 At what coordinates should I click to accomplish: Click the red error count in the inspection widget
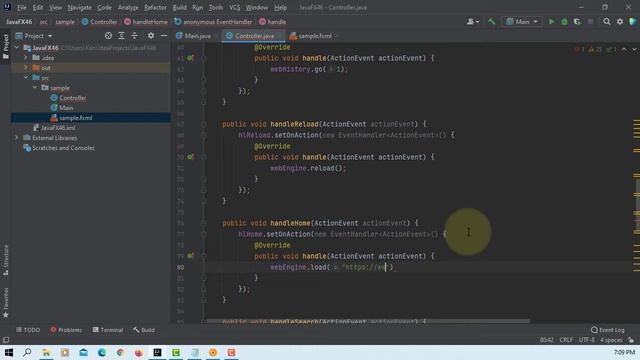coord(579,49)
